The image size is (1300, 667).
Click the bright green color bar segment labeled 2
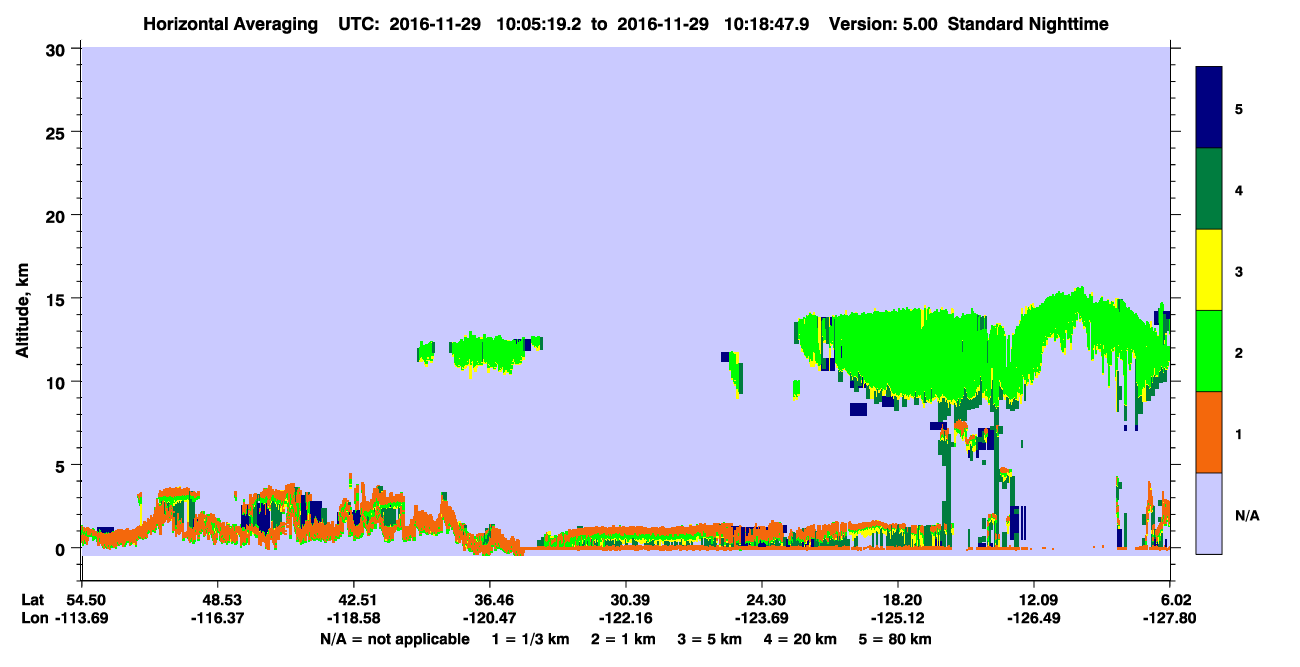[1209, 351]
